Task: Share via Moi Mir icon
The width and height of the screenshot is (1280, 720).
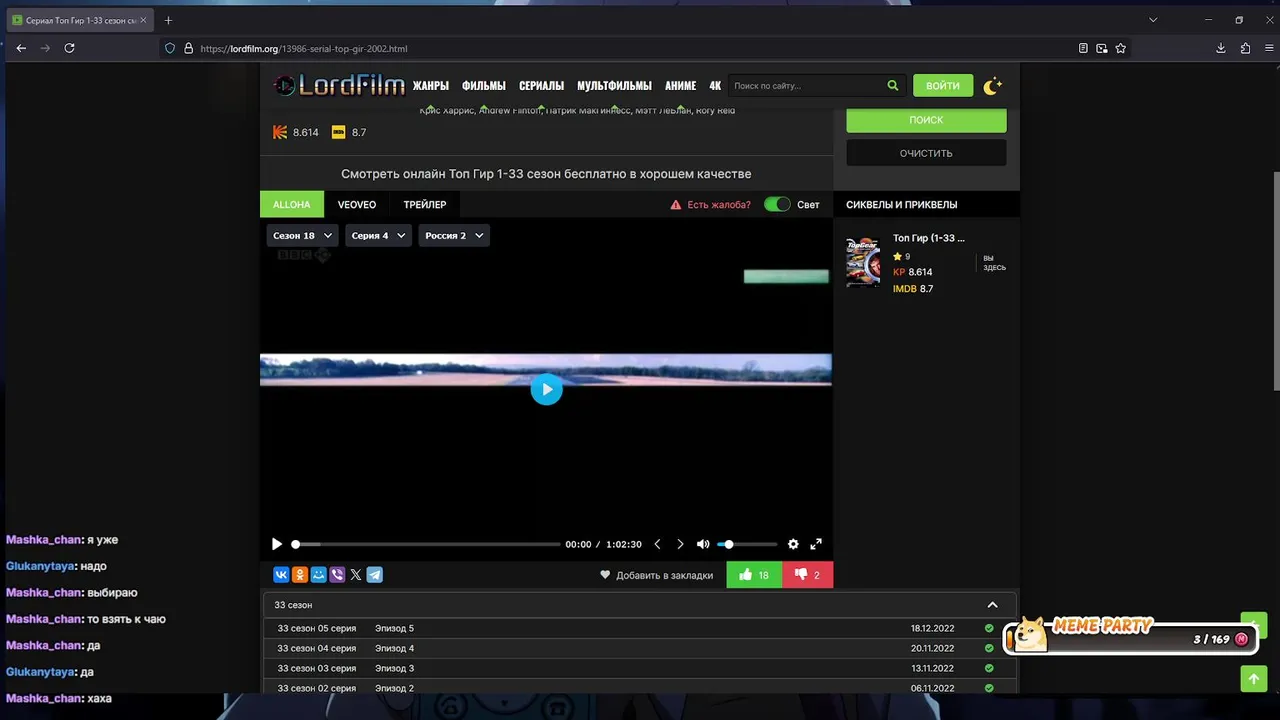Action: pos(318,575)
